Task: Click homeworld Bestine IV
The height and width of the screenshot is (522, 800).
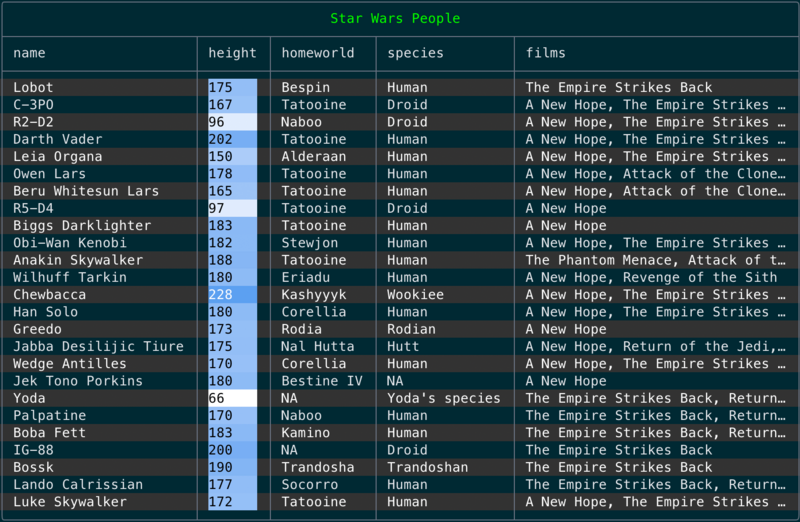Action: [322, 381]
